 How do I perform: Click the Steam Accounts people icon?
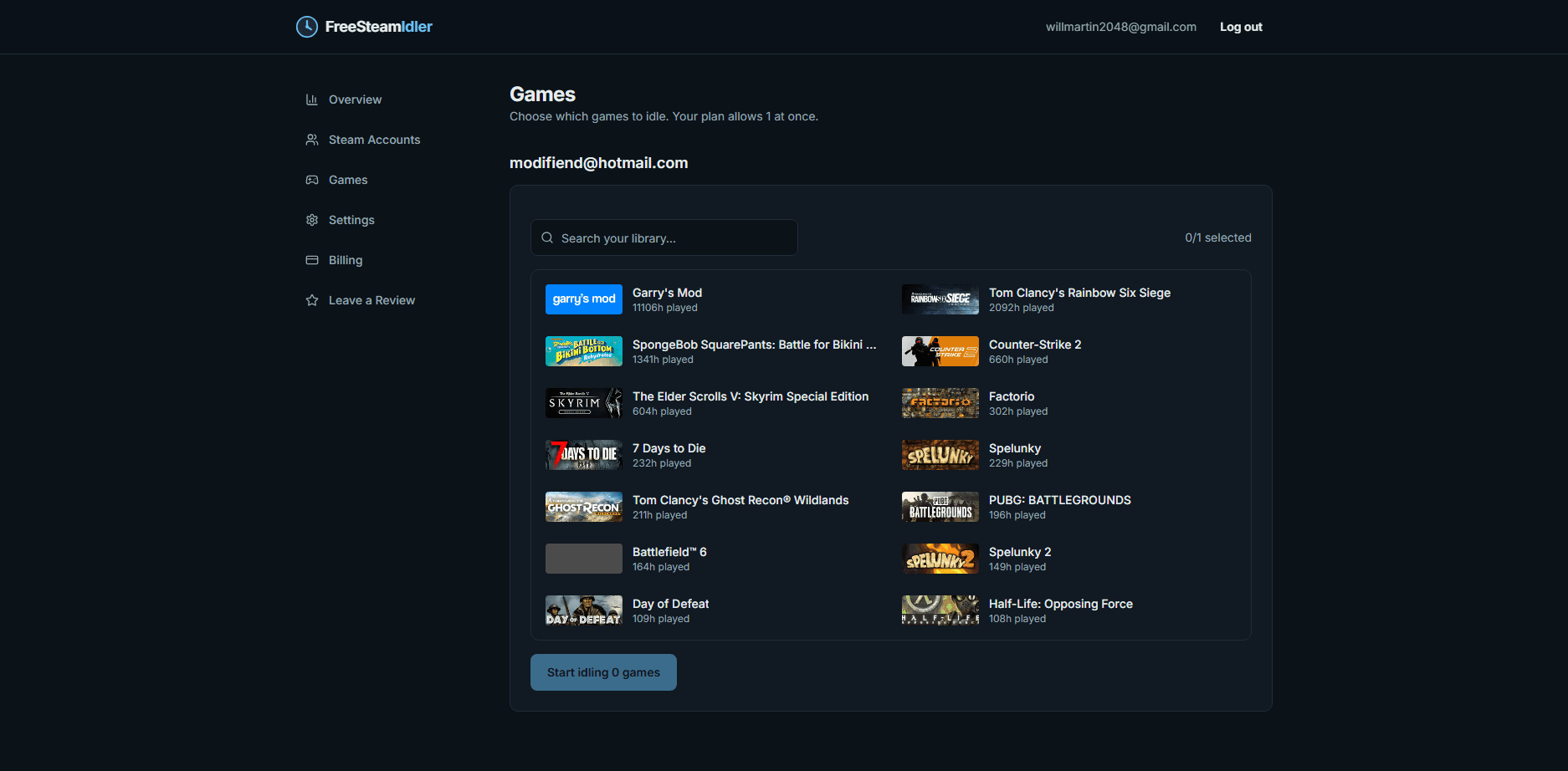pyautogui.click(x=312, y=140)
